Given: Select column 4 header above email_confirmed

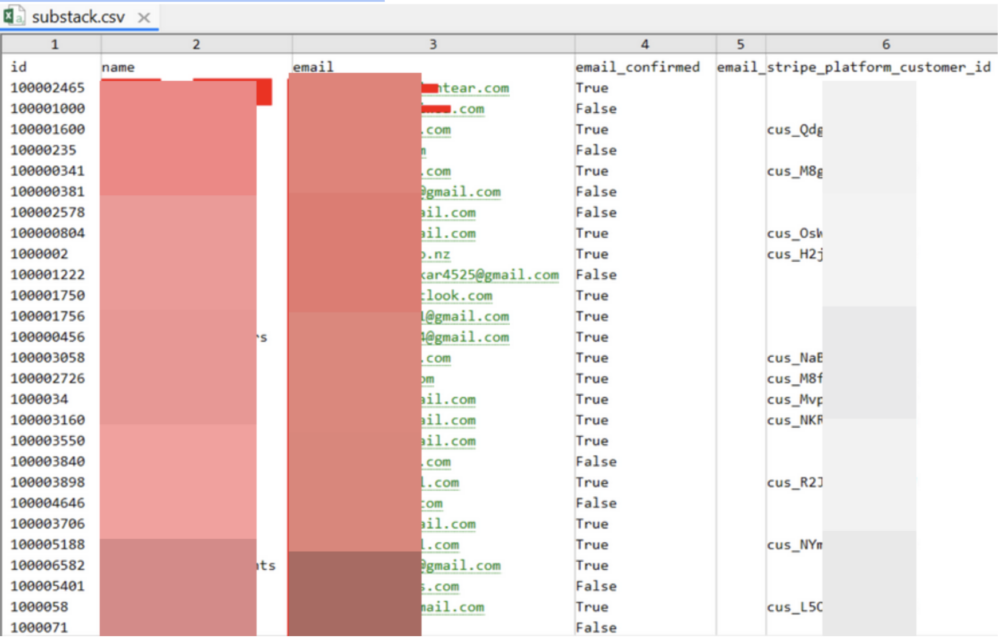Looking at the screenshot, I should 645,45.
